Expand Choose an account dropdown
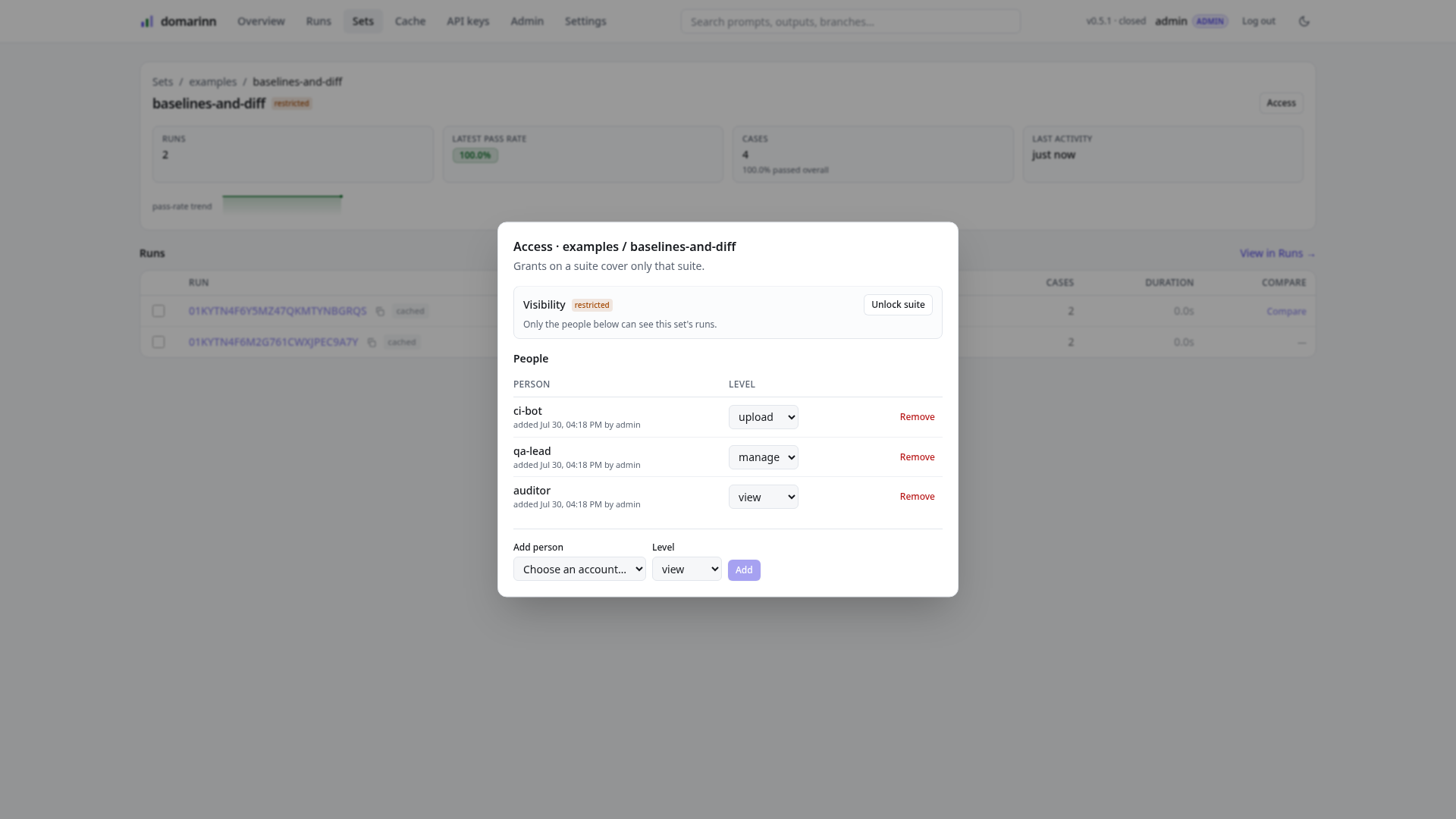 [579, 570]
